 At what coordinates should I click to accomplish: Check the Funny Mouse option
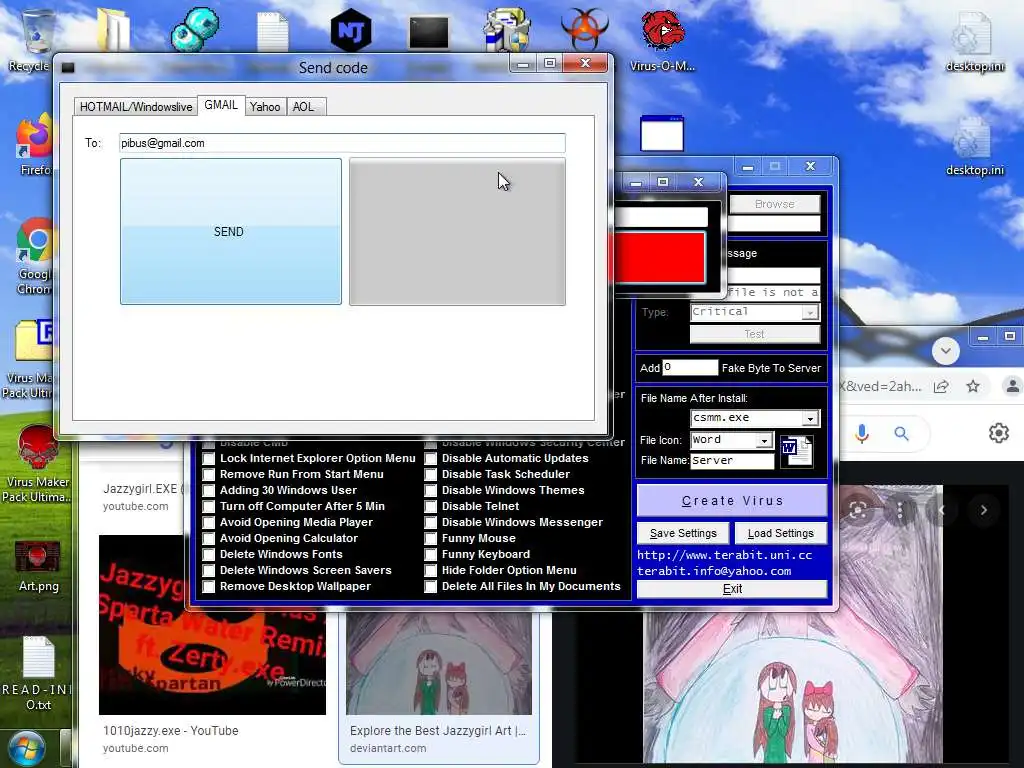(x=430, y=539)
